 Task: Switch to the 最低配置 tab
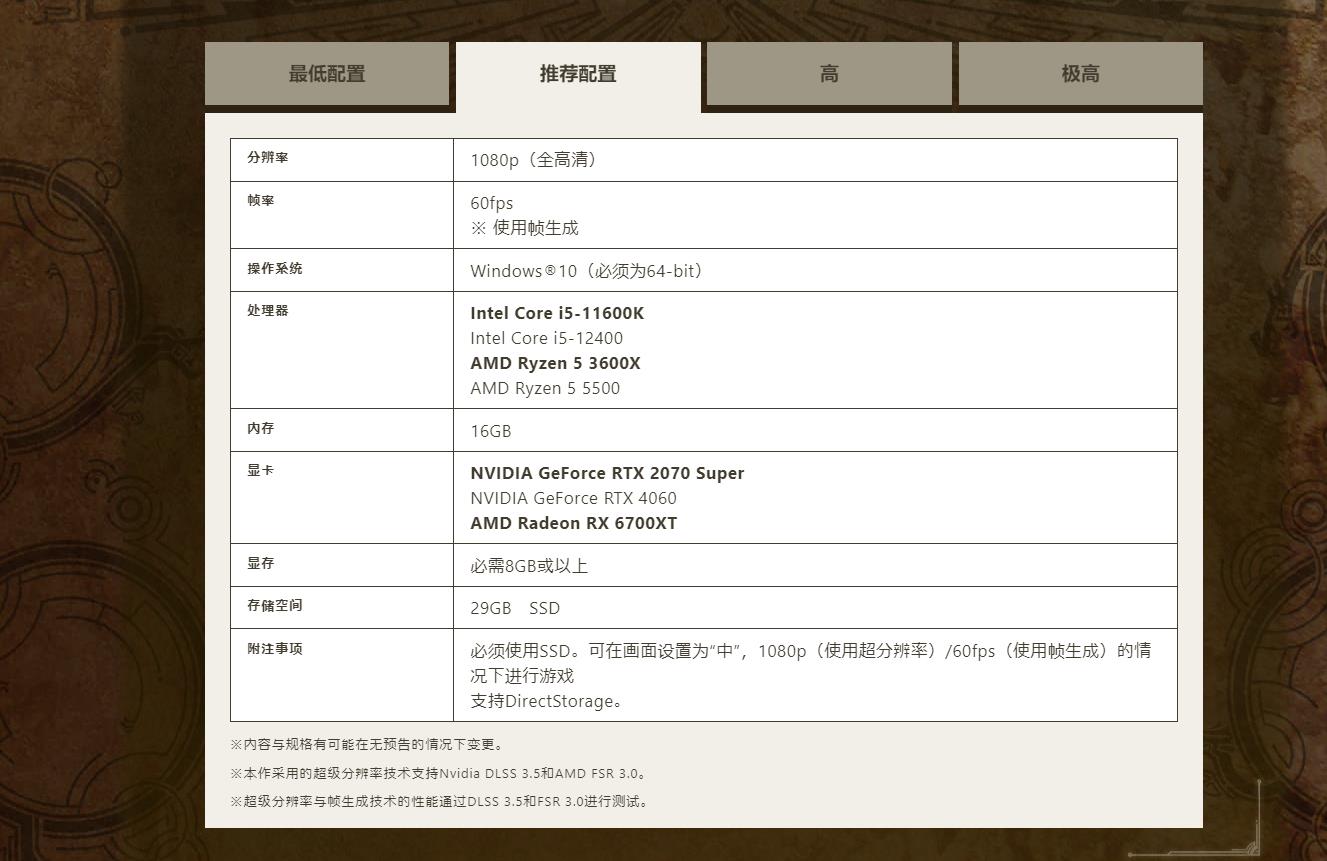(327, 74)
